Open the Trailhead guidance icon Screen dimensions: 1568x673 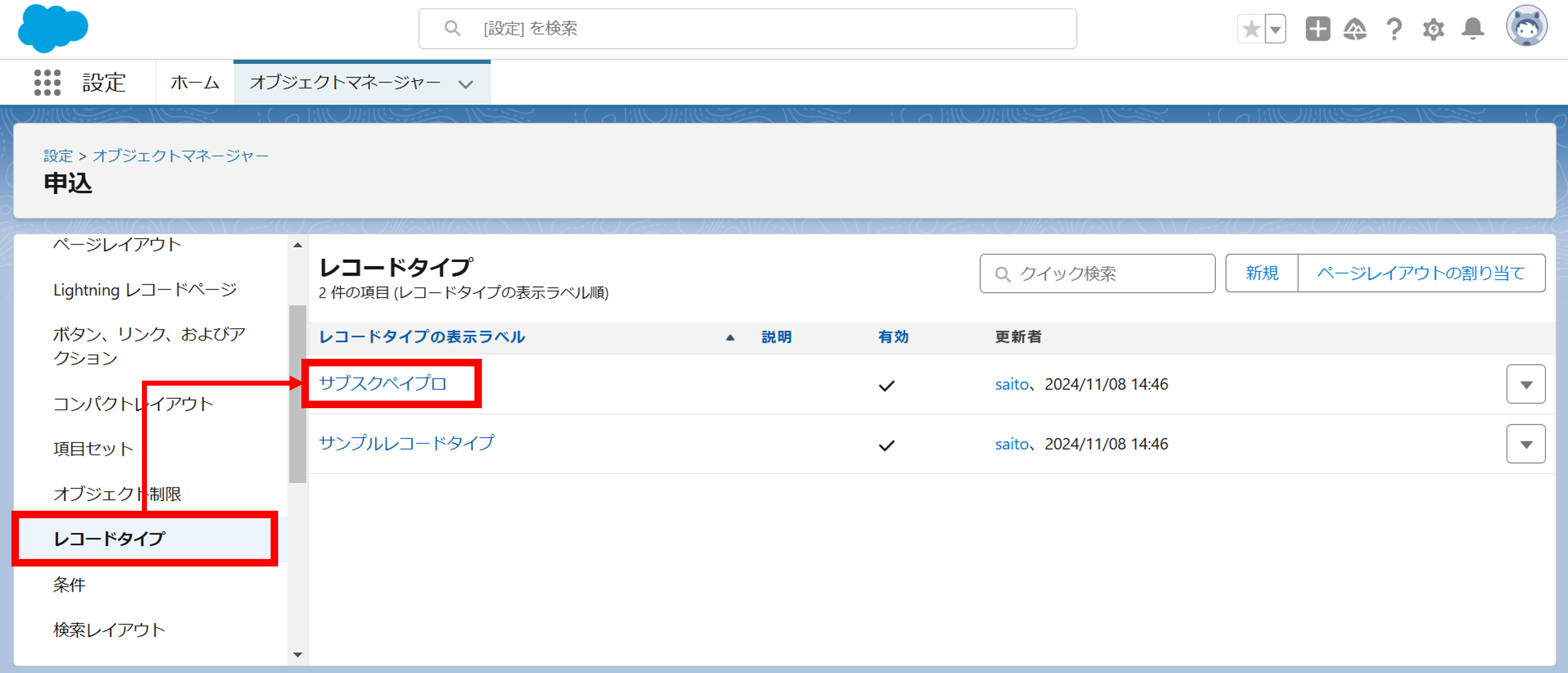(1355, 29)
